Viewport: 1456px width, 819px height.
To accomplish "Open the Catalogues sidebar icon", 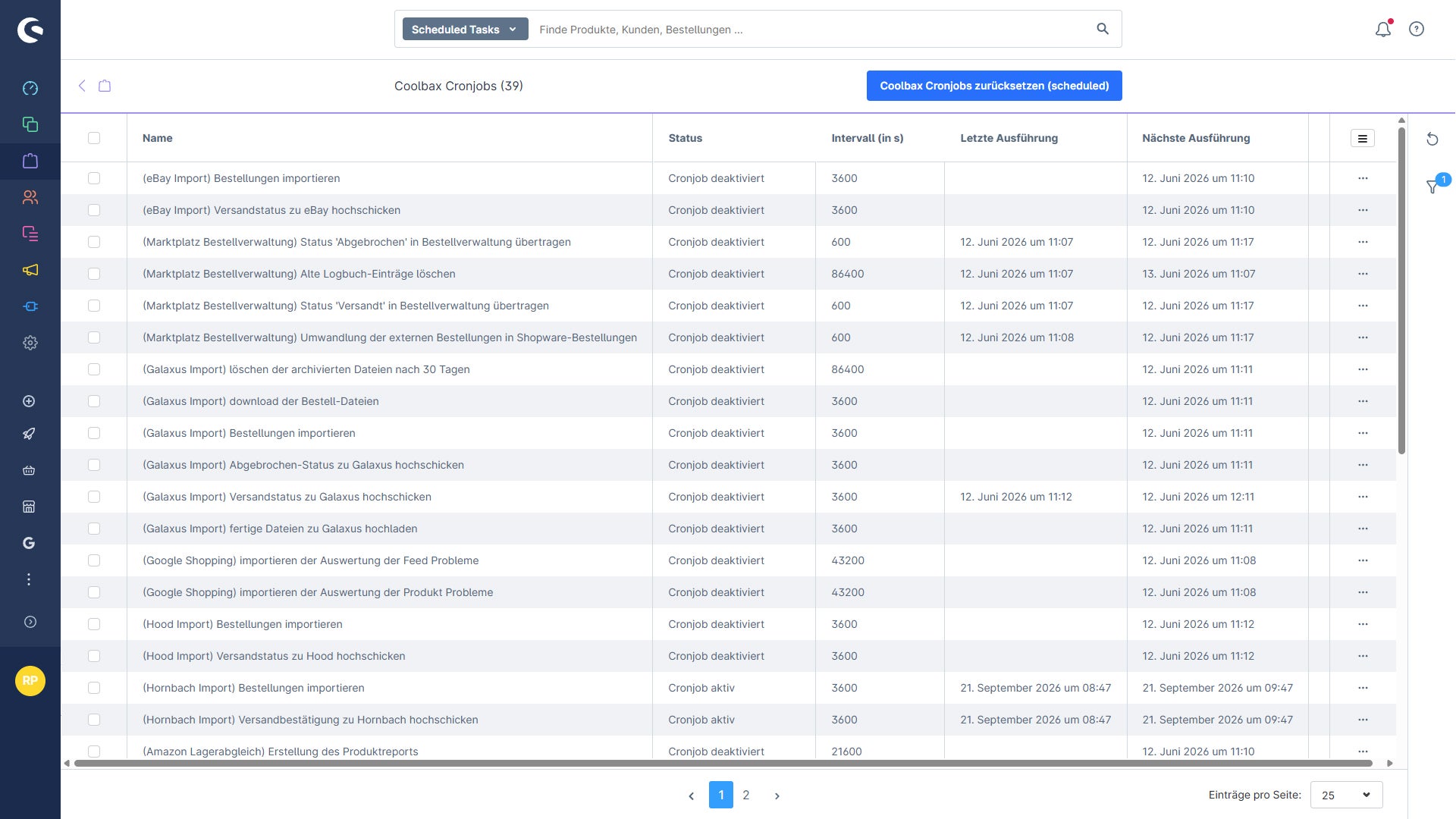I will tap(30, 124).
